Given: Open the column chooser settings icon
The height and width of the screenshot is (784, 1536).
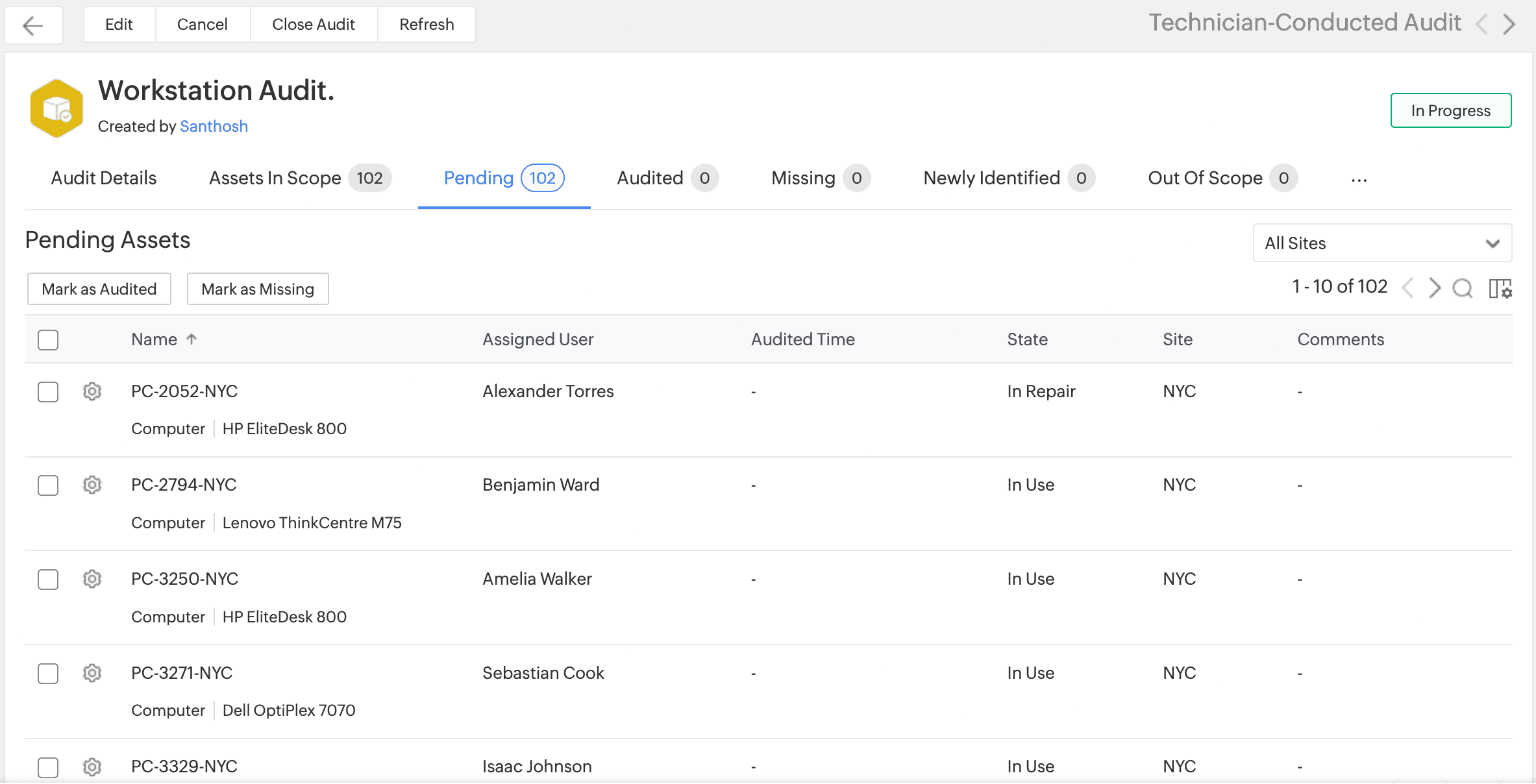Looking at the screenshot, I should point(1500,288).
